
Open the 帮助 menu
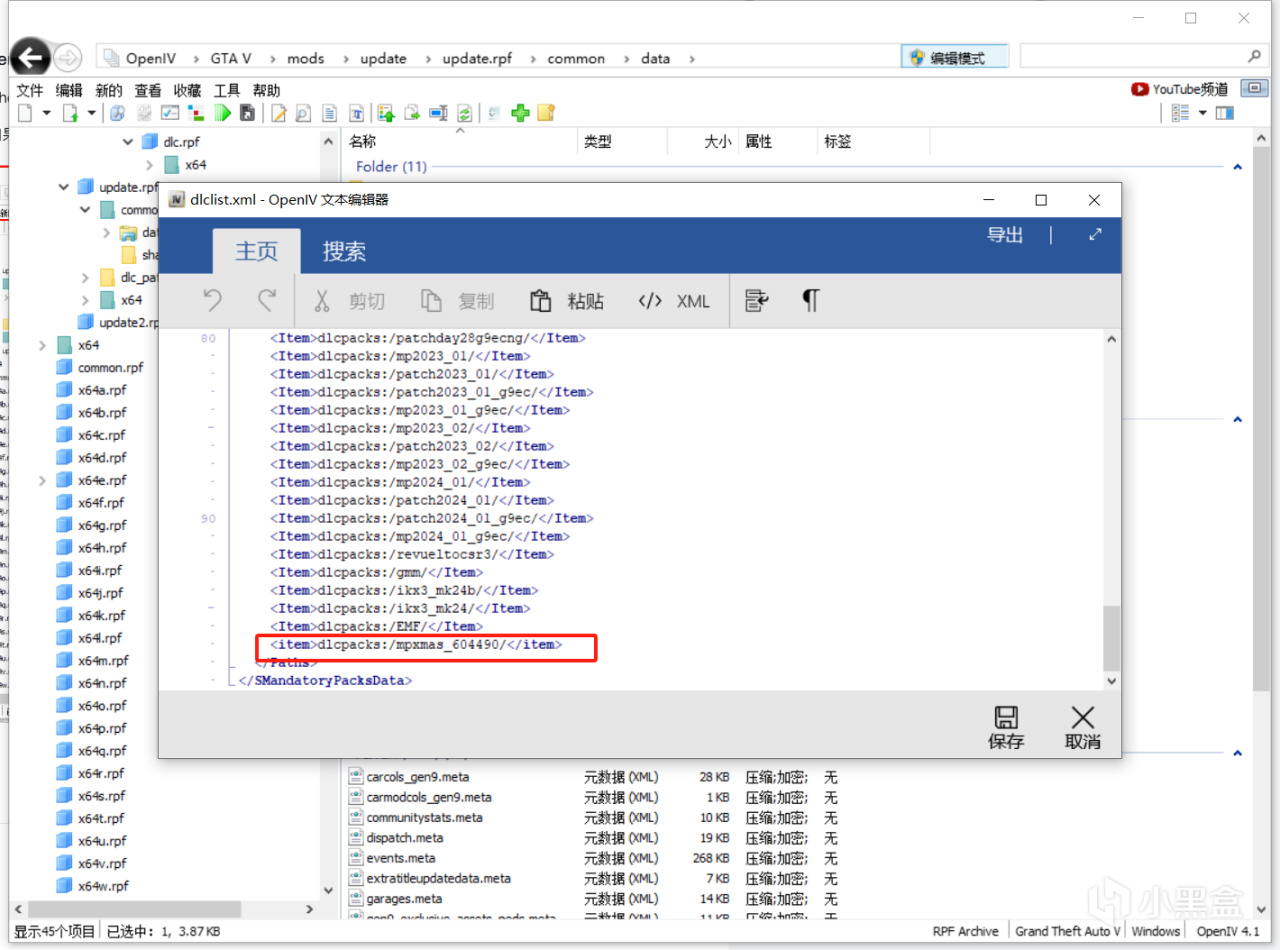[266, 90]
